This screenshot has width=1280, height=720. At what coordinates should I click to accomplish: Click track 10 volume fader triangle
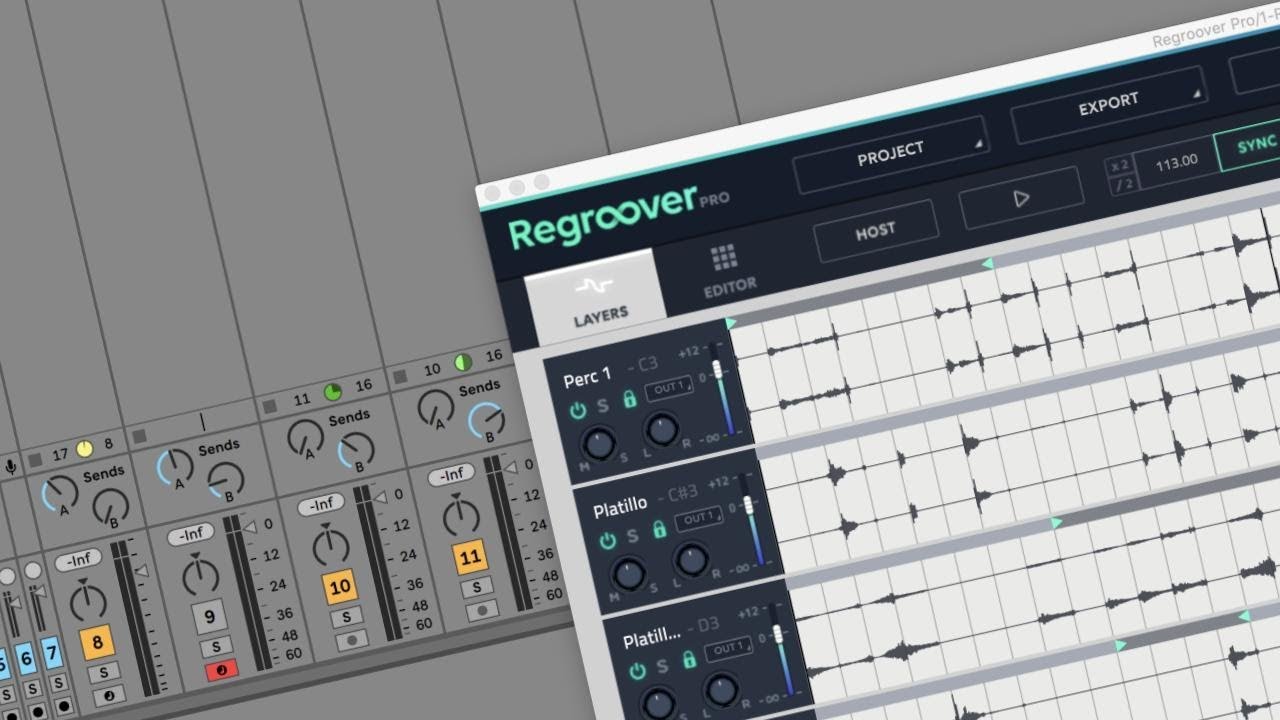coord(381,496)
